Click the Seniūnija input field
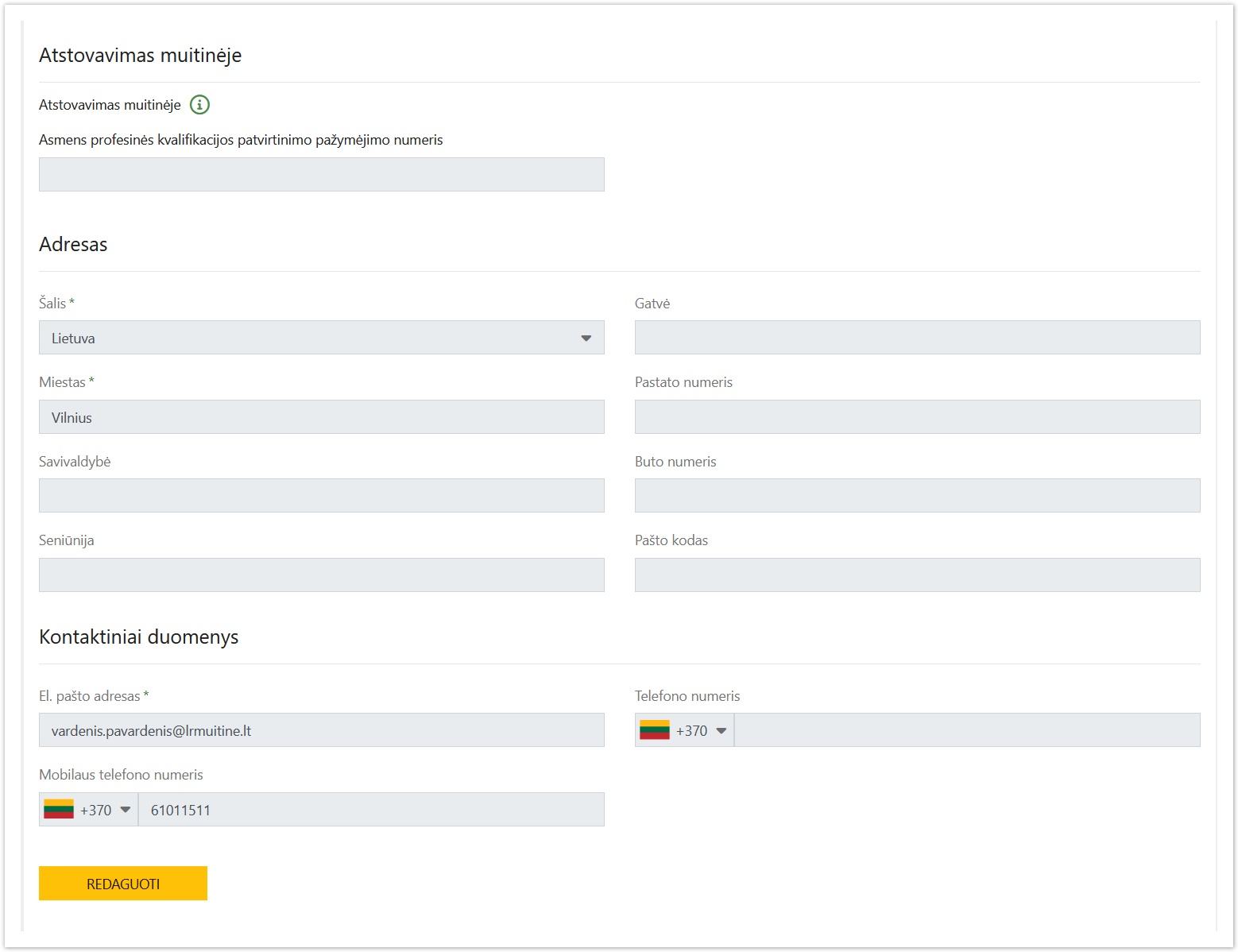The width and height of the screenshot is (1238, 952). coord(322,575)
